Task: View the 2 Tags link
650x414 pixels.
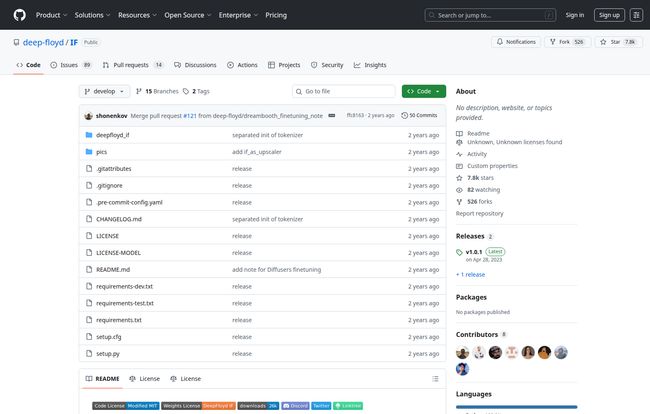Action: 196,91
